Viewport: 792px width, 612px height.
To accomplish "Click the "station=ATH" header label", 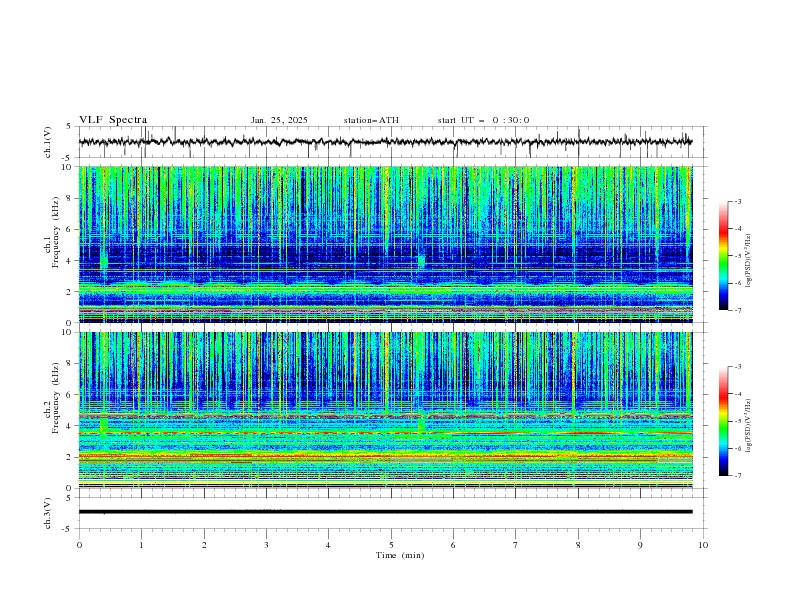I will click(371, 120).
